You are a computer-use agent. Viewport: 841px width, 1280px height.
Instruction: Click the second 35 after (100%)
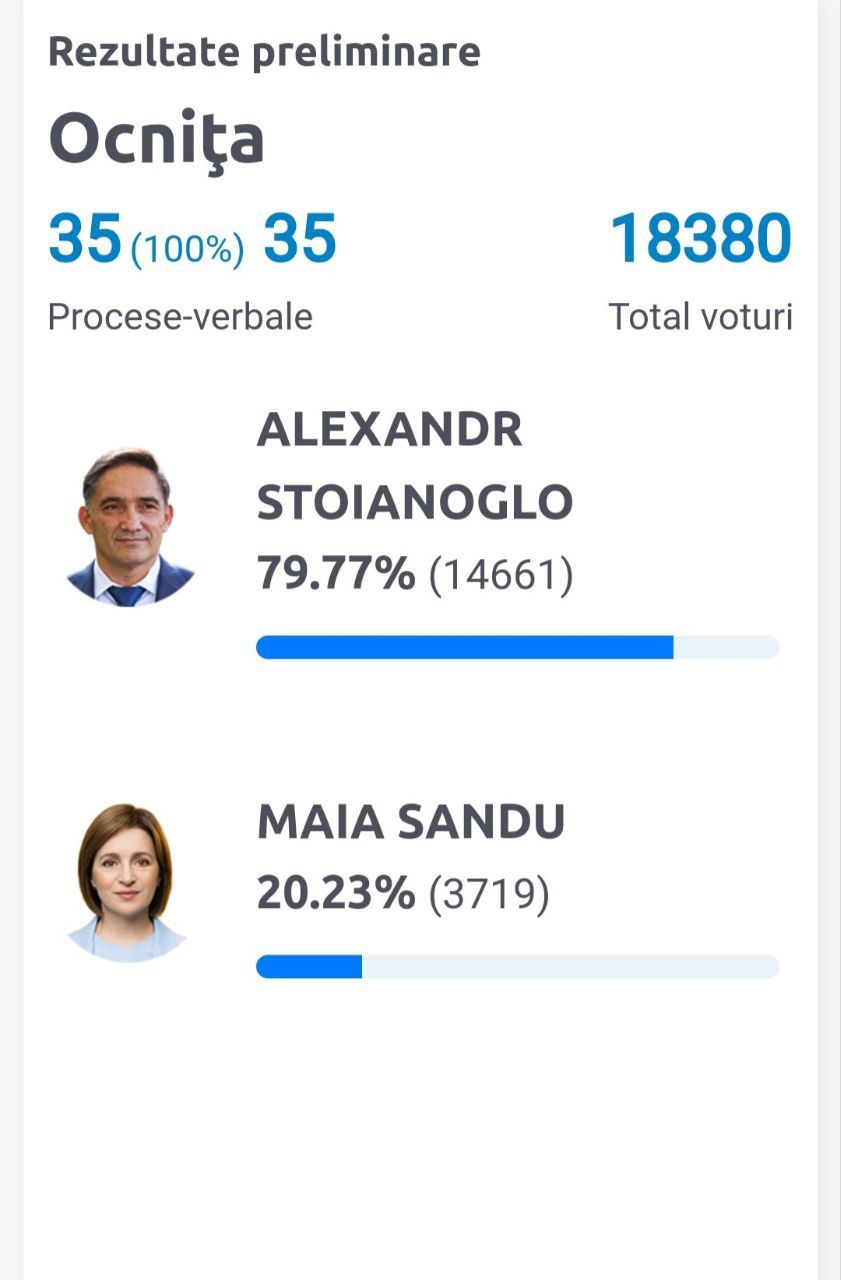point(300,239)
